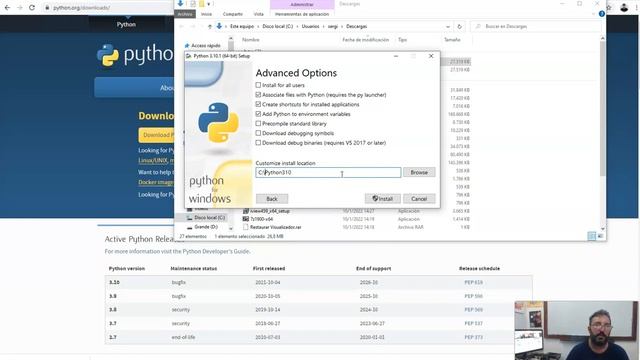Sort files by the Nombre column
This screenshot has width=640, height=360.
[251, 40]
